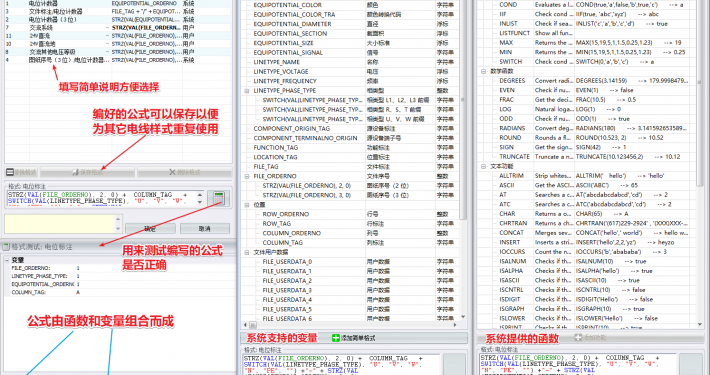Collapse the 数学函数 function group
This screenshot has height=375, width=710.
pos(484,71)
